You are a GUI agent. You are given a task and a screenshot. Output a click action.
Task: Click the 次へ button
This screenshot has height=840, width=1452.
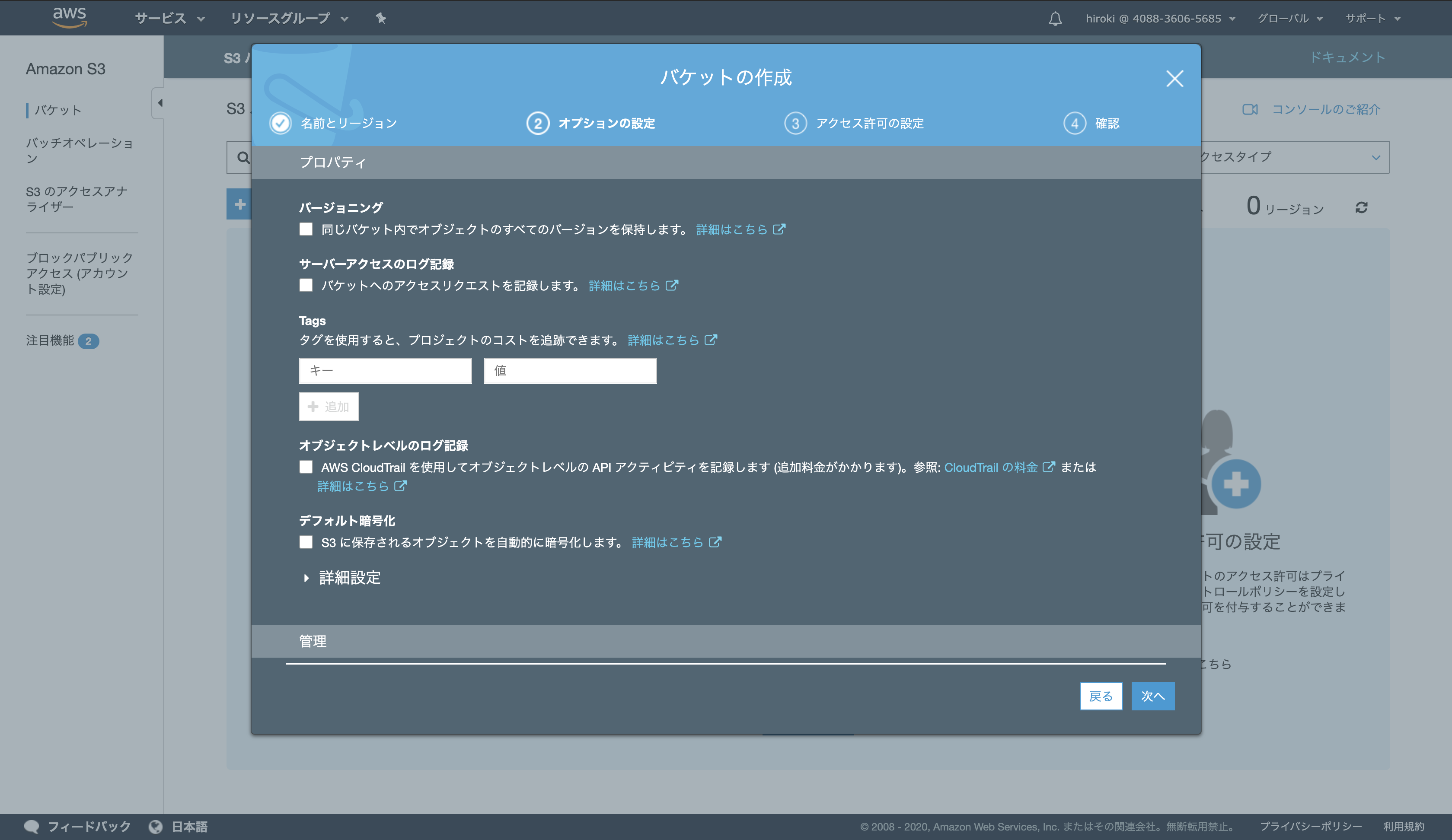pyautogui.click(x=1152, y=696)
